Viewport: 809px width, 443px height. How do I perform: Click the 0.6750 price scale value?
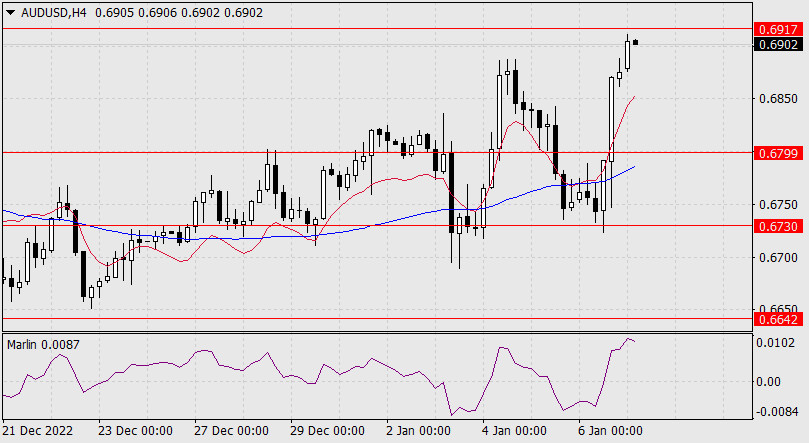point(778,205)
